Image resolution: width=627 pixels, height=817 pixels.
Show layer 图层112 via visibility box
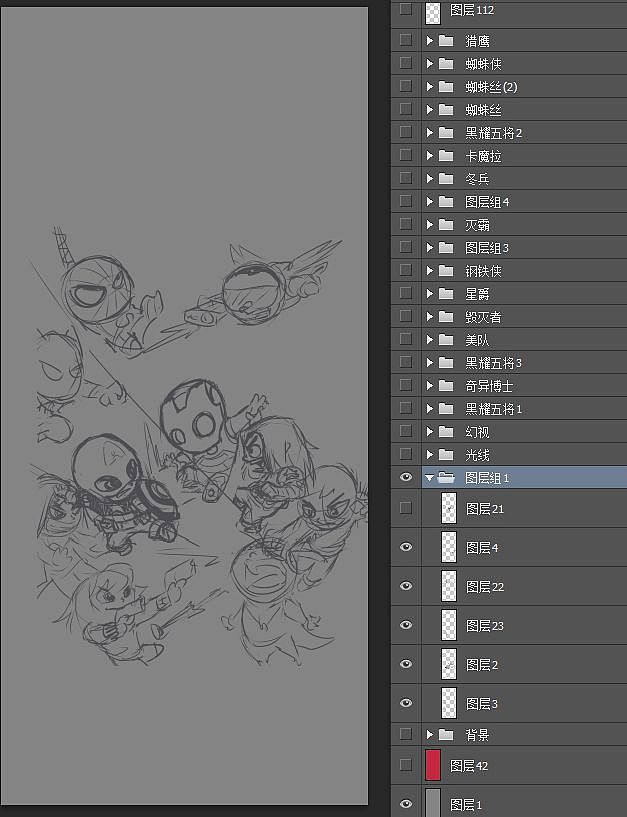[405, 9]
